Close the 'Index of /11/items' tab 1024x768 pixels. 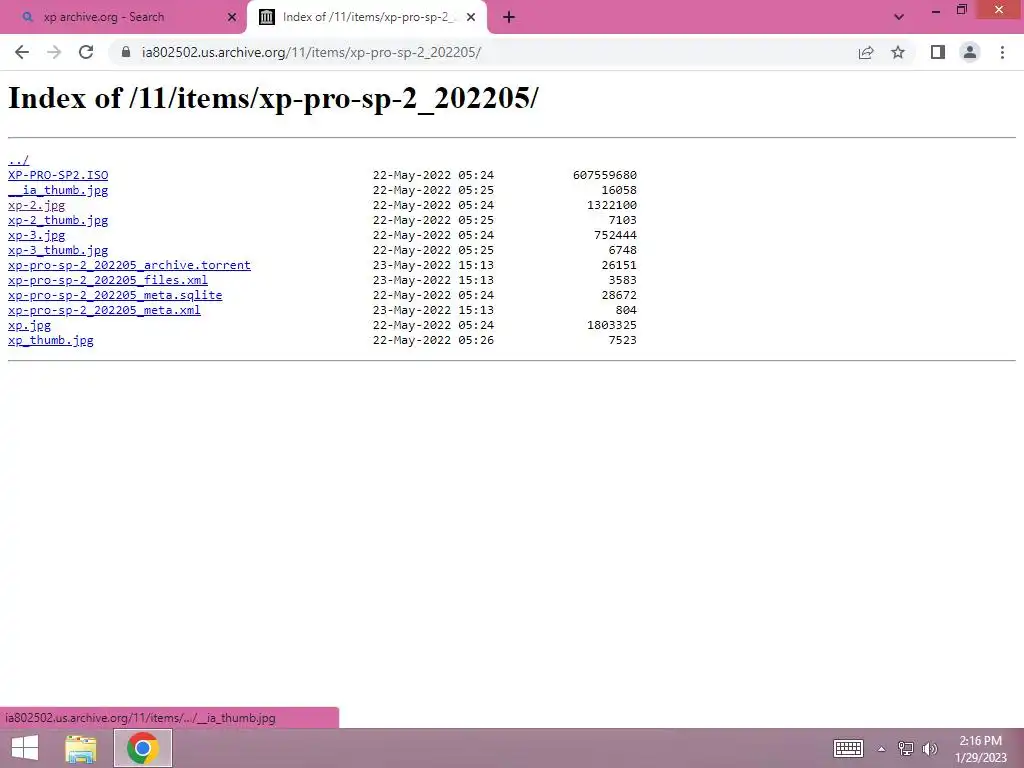pos(471,18)
